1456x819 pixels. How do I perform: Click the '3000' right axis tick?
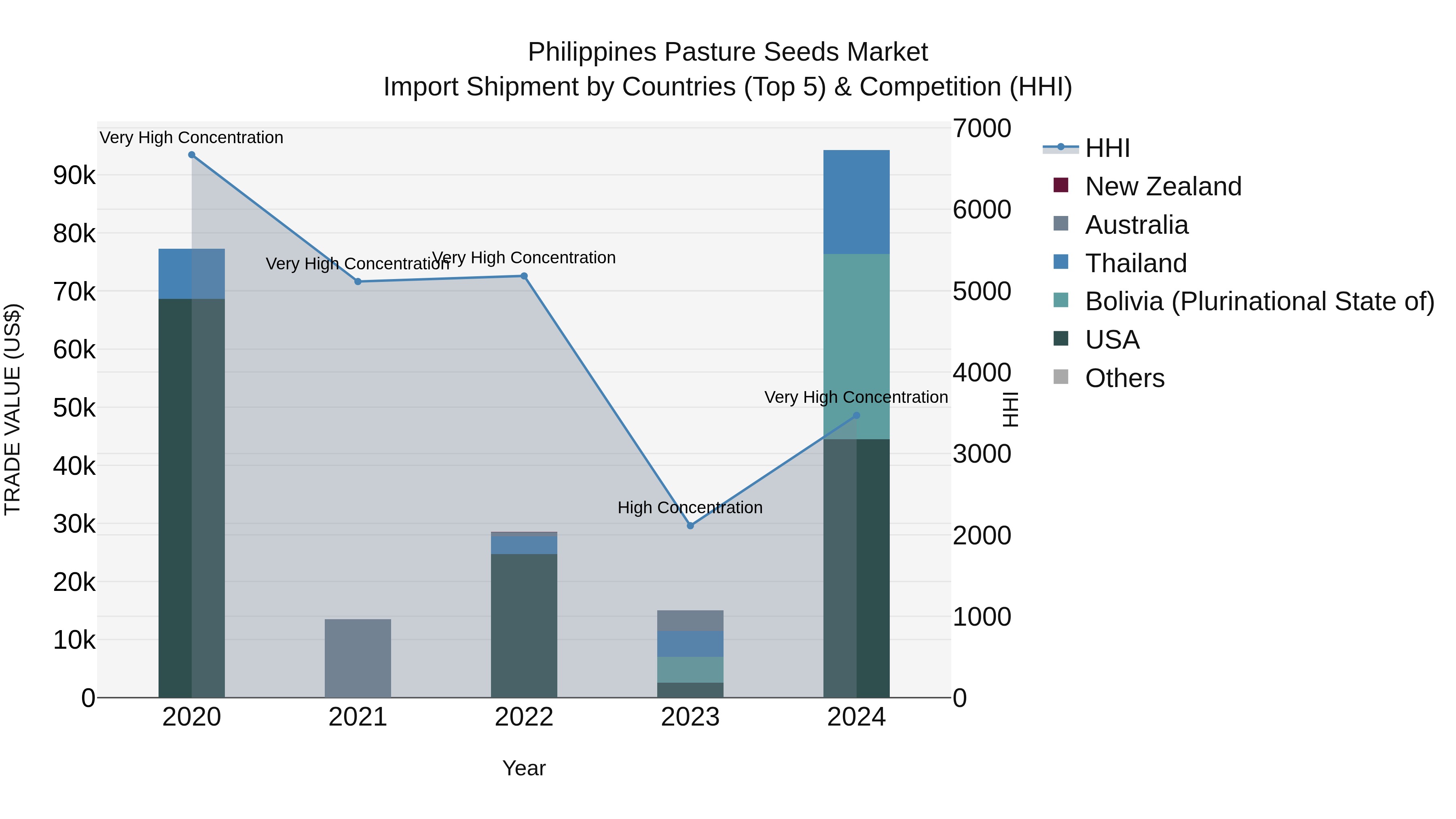pyautogui.click(x=982, y=454)
